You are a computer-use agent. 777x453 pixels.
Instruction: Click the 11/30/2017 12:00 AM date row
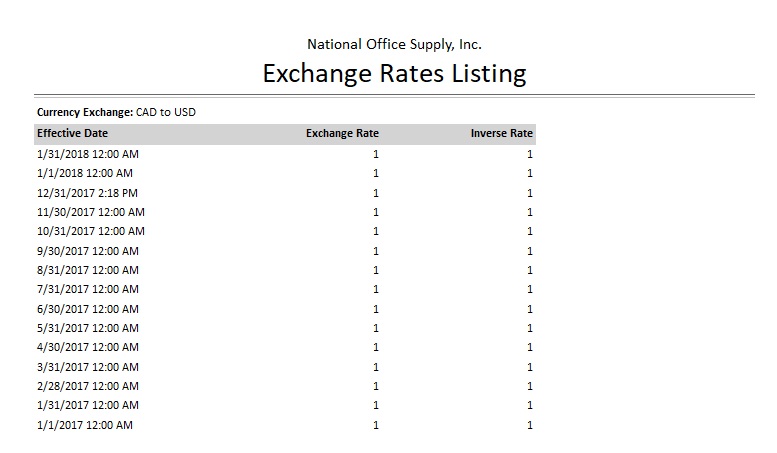tap(90, 212)
